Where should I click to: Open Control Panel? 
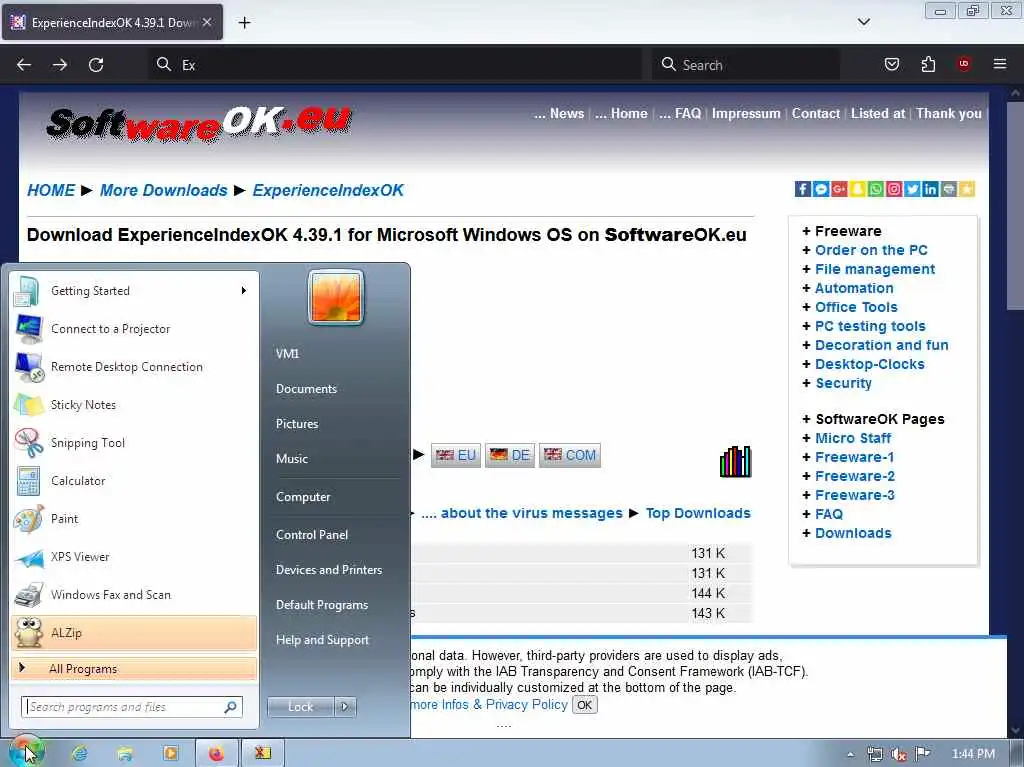(312, 534)
